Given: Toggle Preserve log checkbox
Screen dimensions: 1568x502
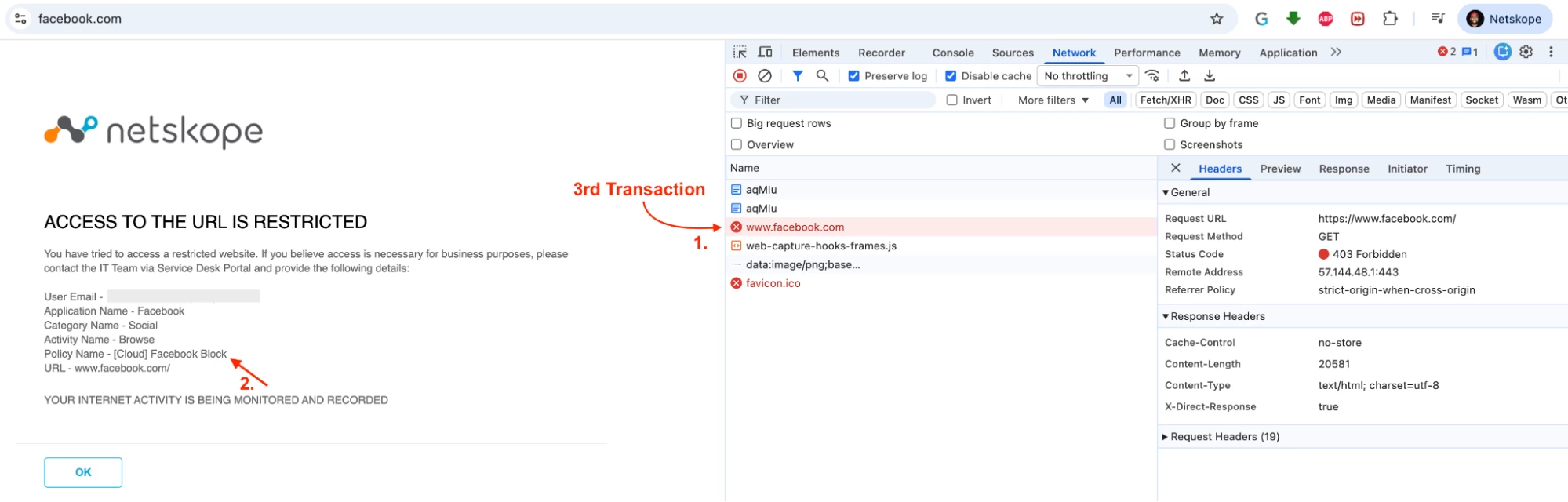Looking at the screenshot, I should (x=853, y=76).
